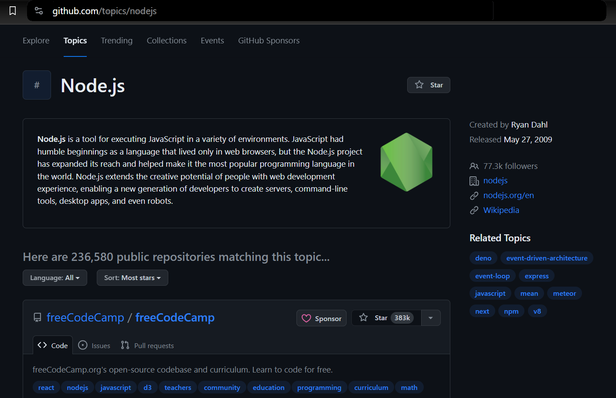Open the math topic tag

(409, 387)
